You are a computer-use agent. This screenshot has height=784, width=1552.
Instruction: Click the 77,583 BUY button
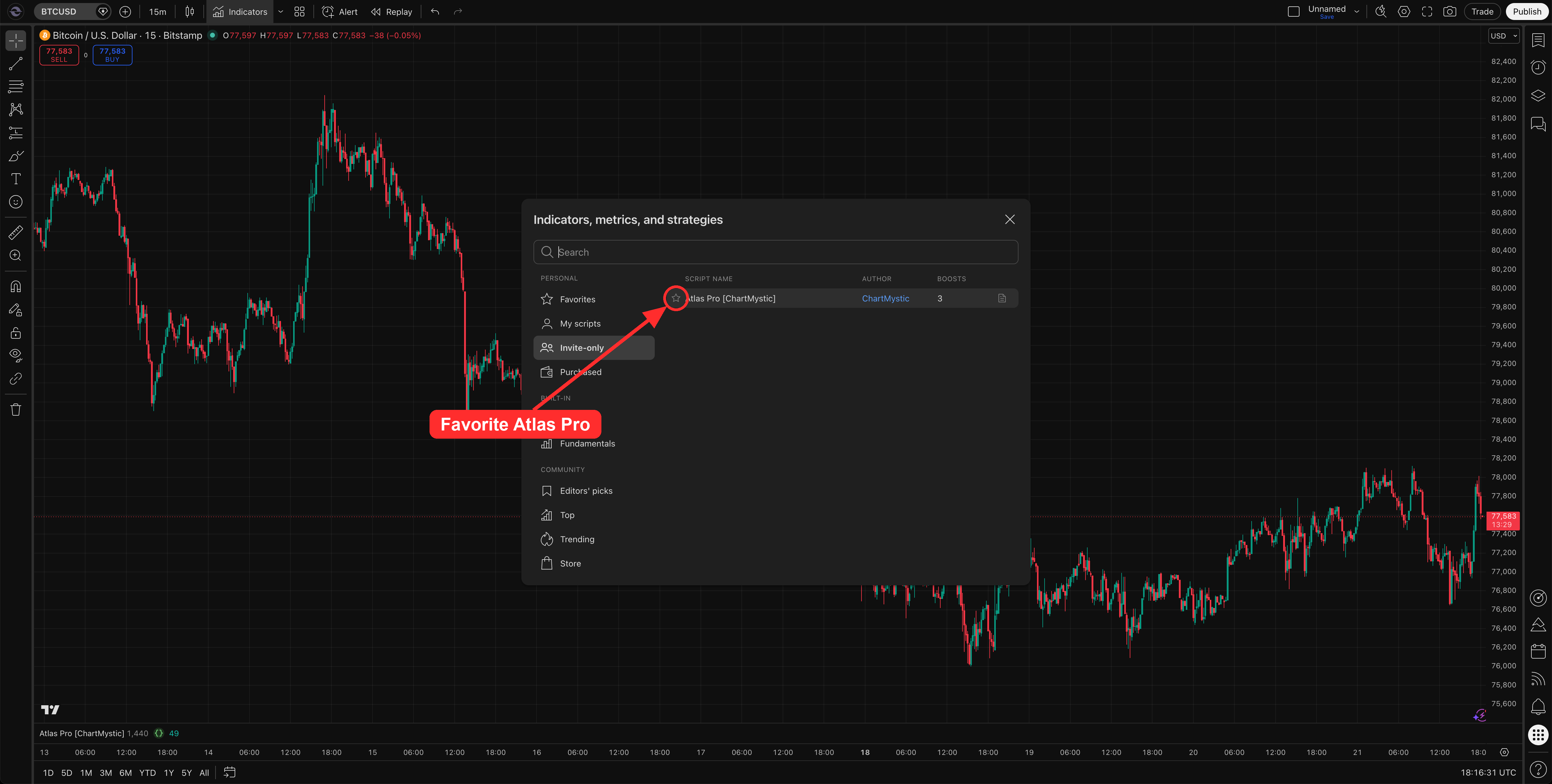coord(112,55)
